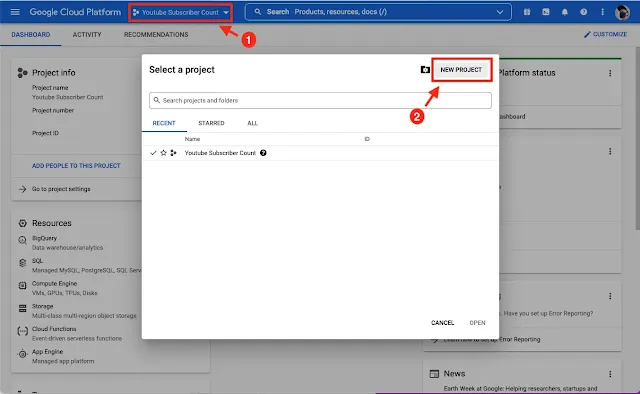The image size is (640, 394).
Task: Click the Search projects and folders field
Action: (320, 100)
